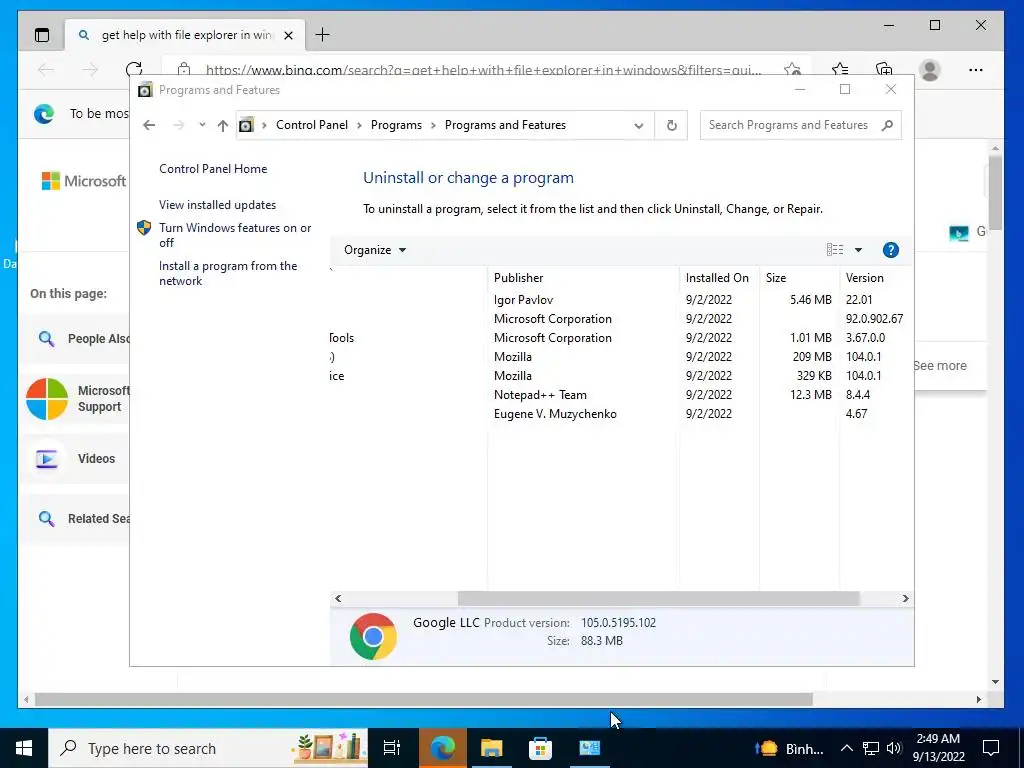1024x768 pixels.
Task: Open help with the blue question mark
Action: pyautogui.click(x=890, y=250)
